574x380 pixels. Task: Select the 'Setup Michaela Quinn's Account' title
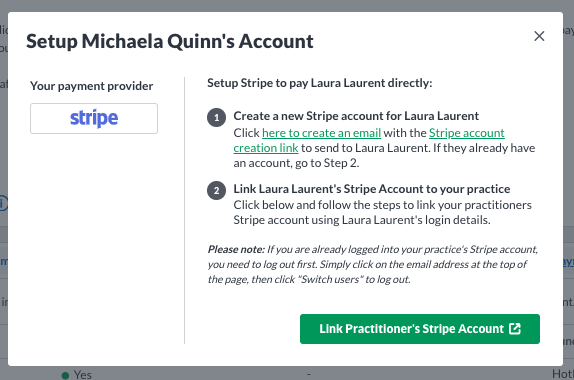[169, 41]
